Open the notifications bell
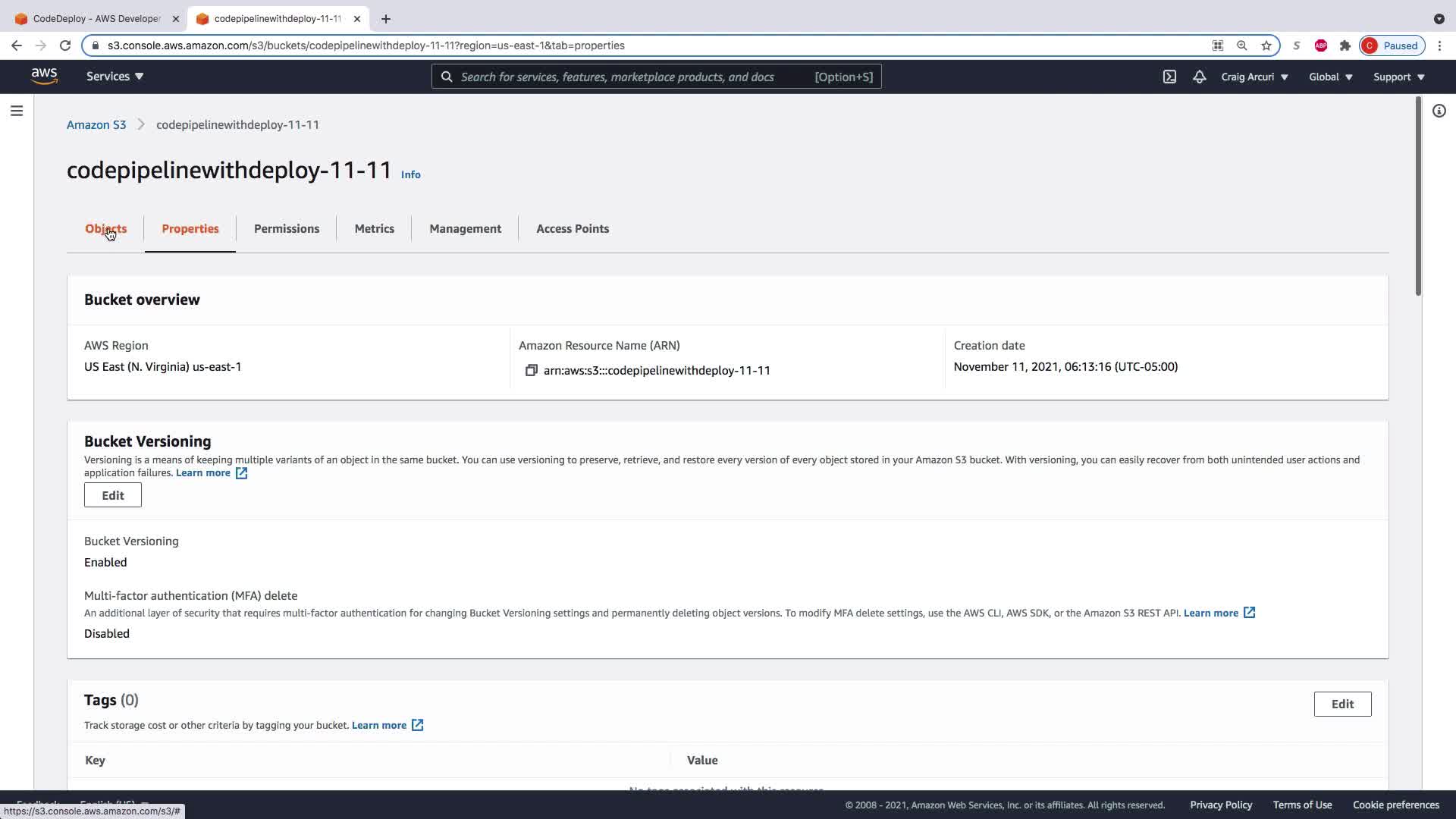This screenshot has width=1456, height=819. coord(1199,77)
